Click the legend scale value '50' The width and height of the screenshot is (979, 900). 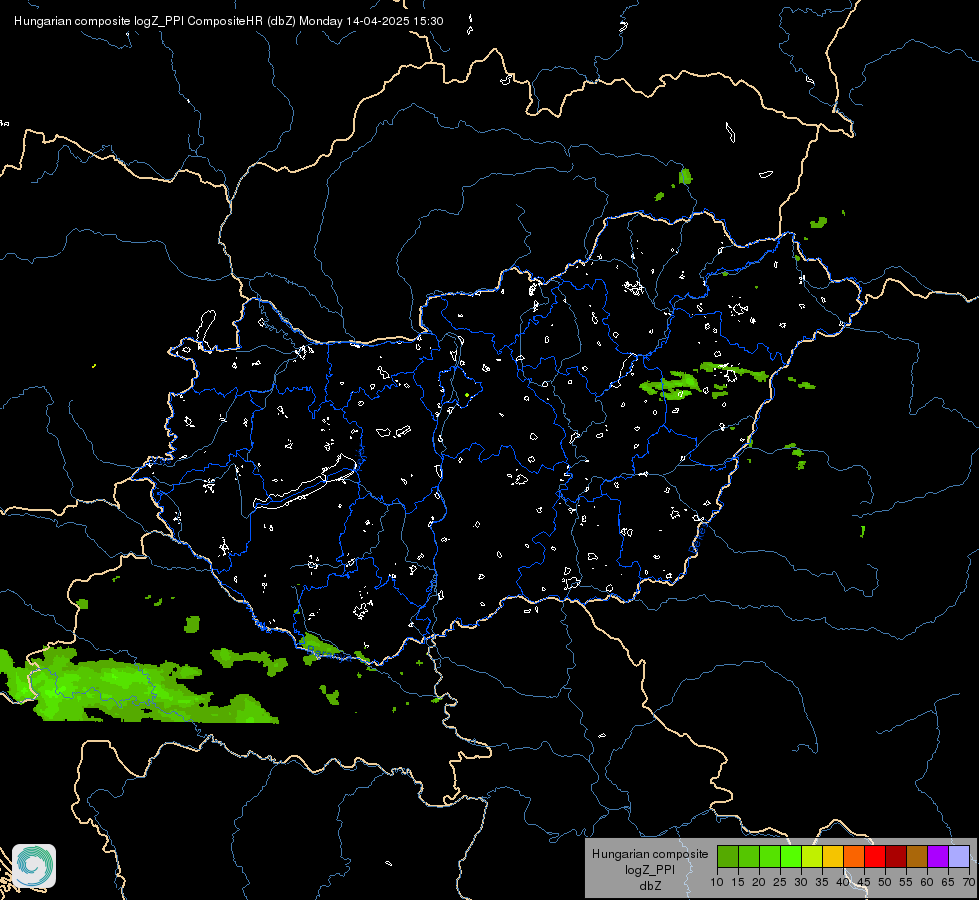coord(885,882)
